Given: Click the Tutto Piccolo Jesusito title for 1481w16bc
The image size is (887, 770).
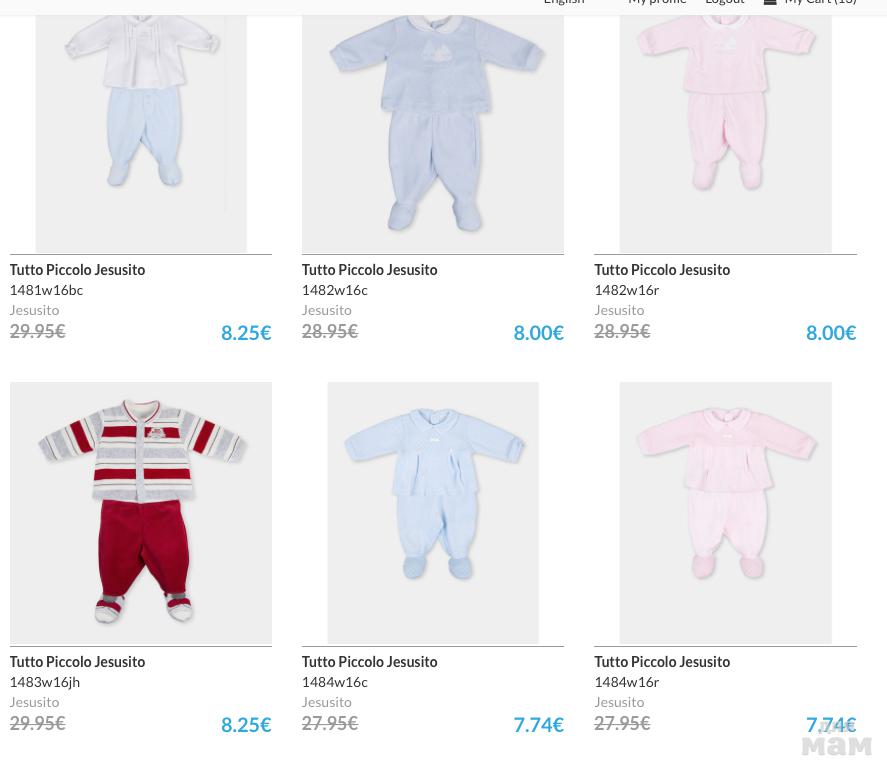Looking at the screenshot, I should click(77, 270).
